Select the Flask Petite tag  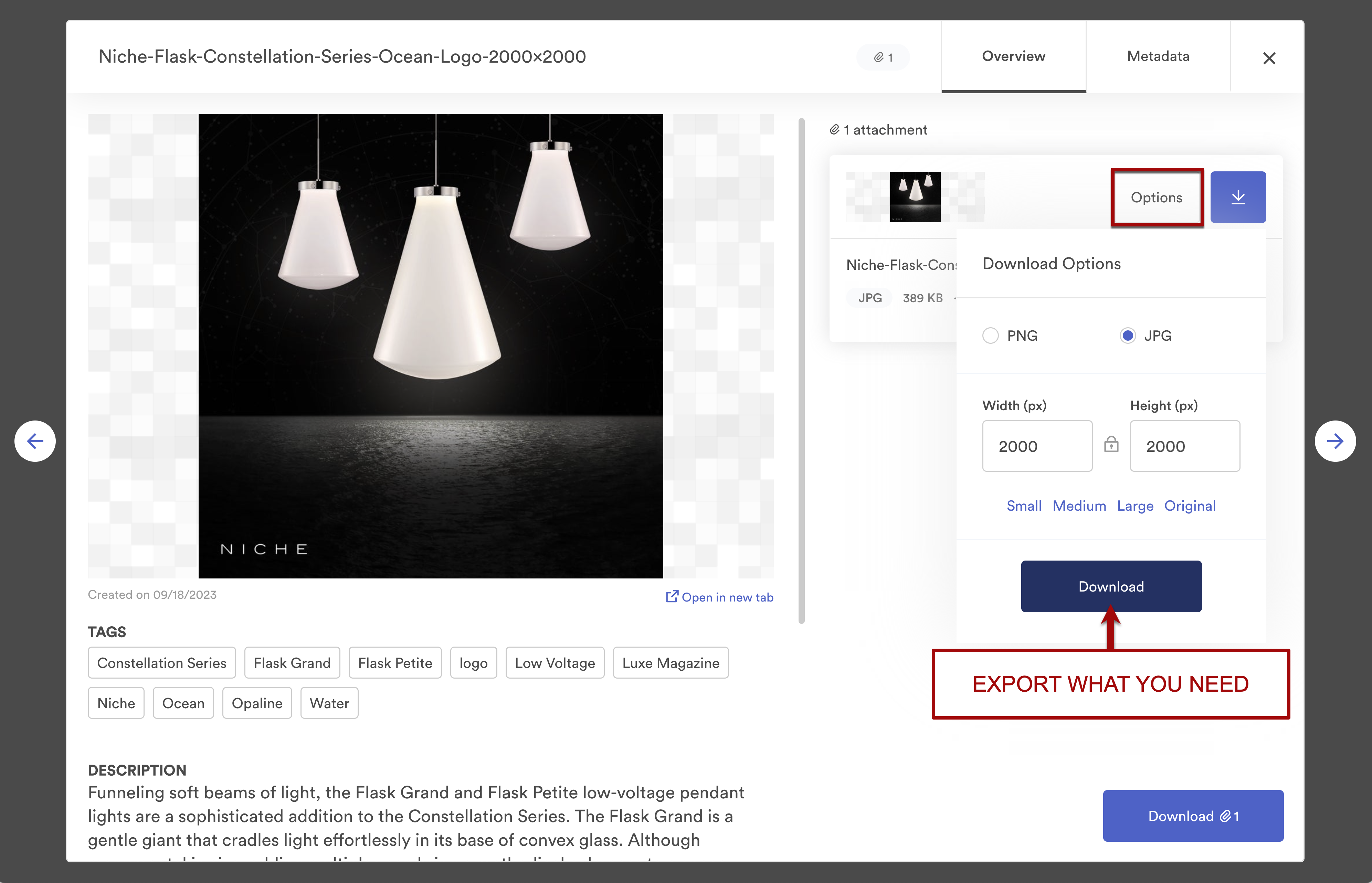click(395, 663)
